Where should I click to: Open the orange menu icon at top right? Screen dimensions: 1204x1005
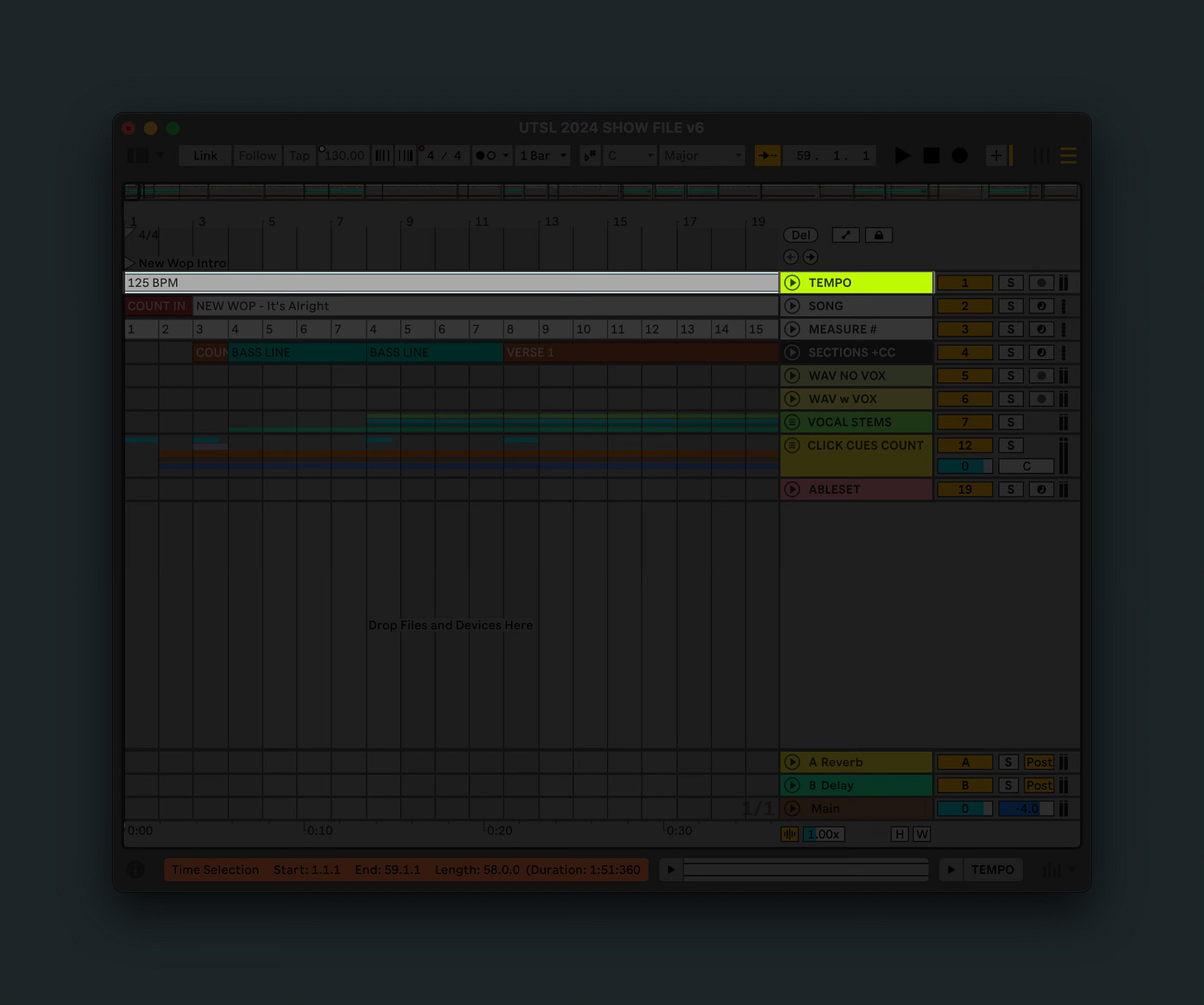[x=1068, y=156]
